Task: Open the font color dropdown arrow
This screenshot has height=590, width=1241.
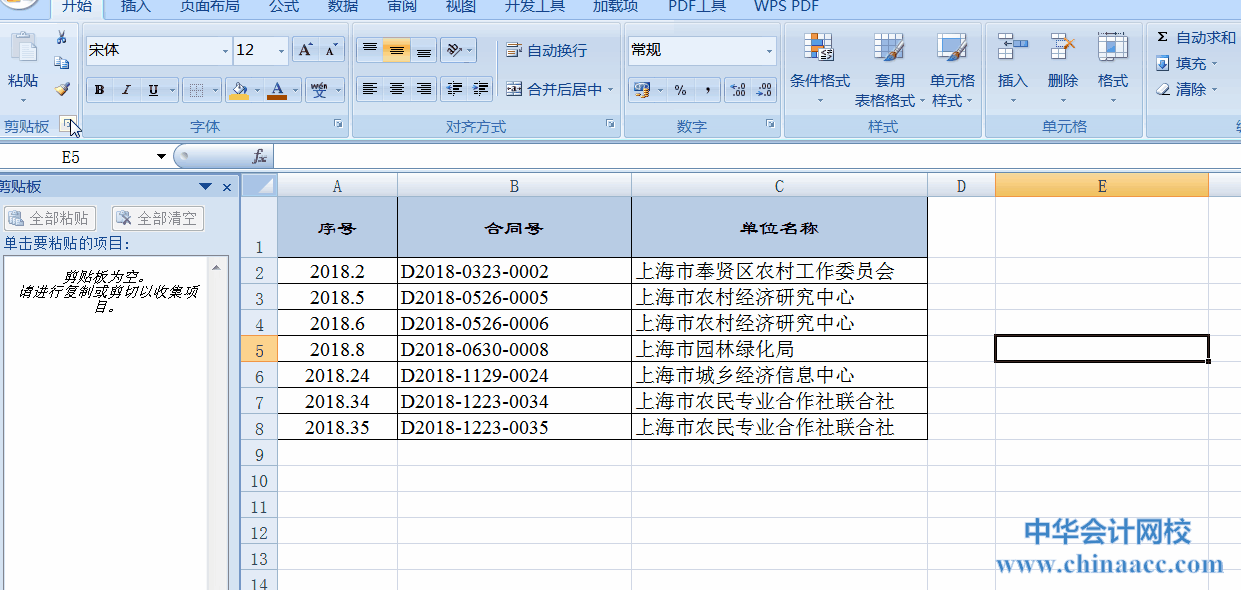Action: click(x=295, y=90)
